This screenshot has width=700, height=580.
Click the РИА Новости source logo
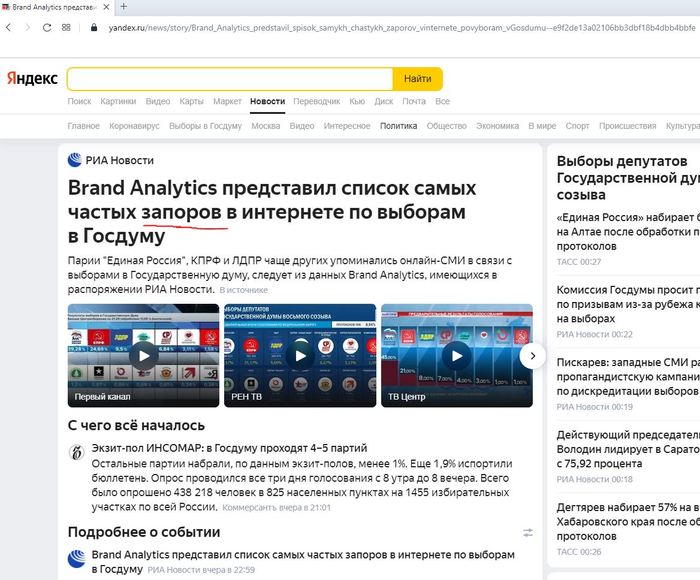pyautogui.click(x=75, y=160)
